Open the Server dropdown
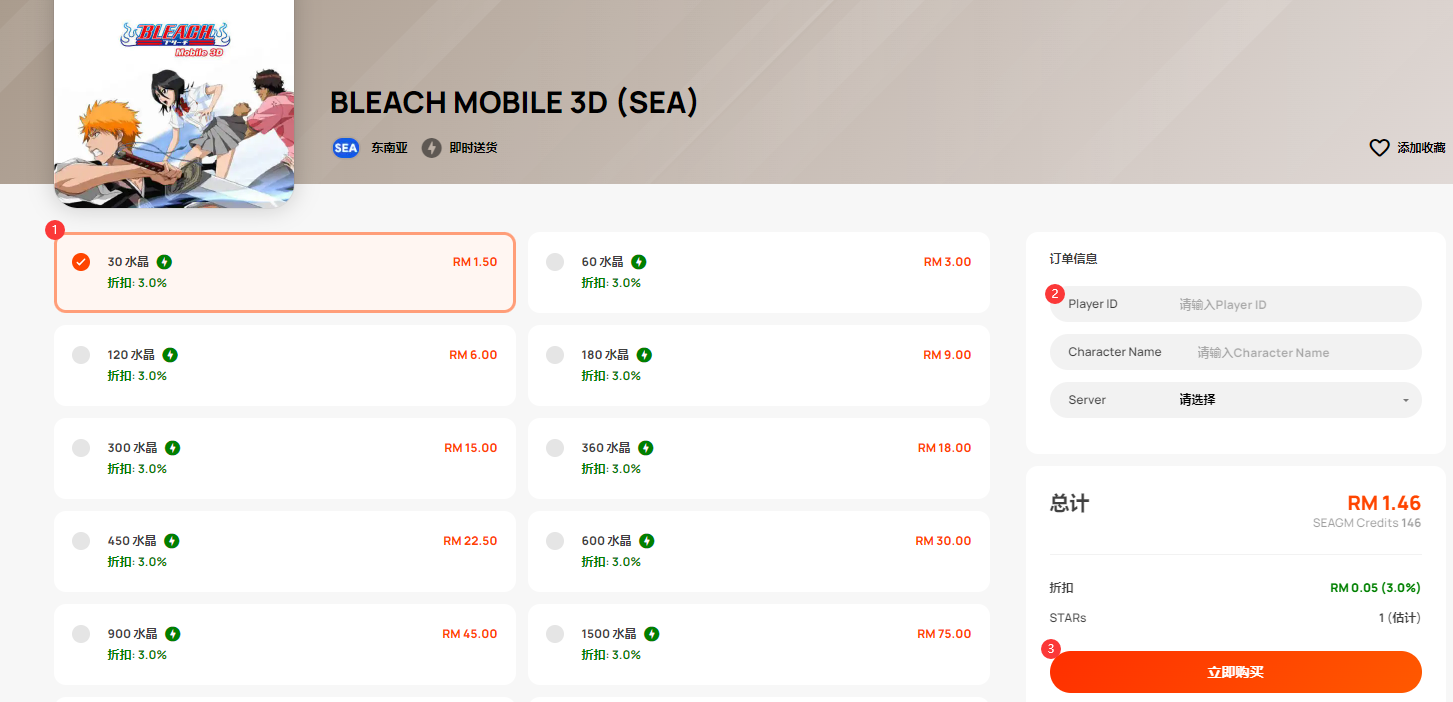Viewport: 1453px width, 702px height. [x=1236, y=400]
